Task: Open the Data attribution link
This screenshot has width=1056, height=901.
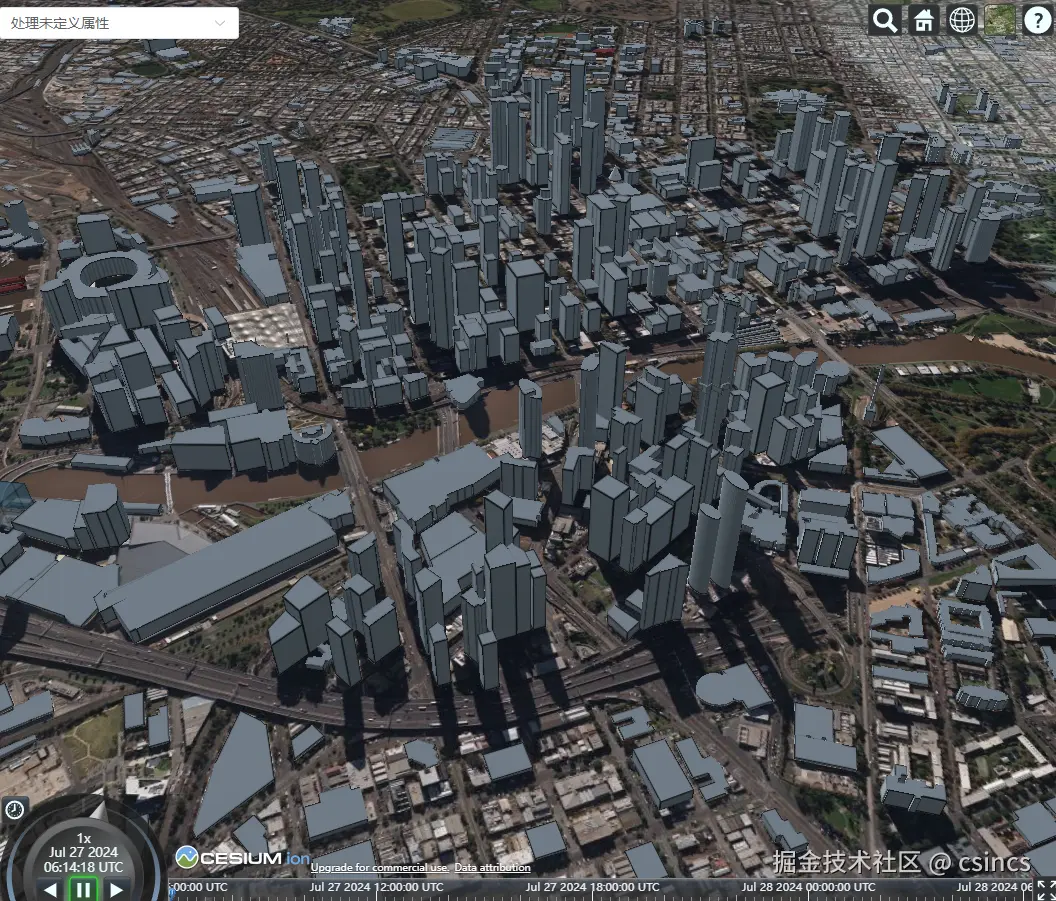Action: click(492, 867)
